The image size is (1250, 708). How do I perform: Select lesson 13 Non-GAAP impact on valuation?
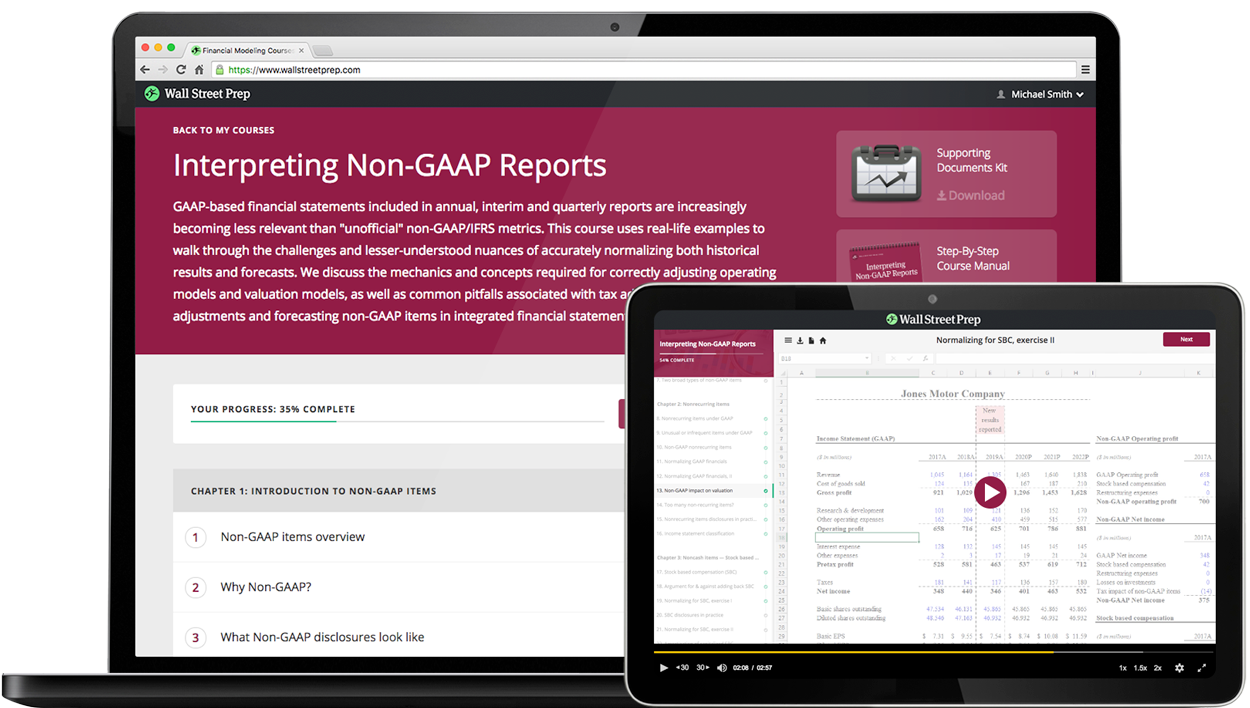pyautogui.click(x=714, y=491)
